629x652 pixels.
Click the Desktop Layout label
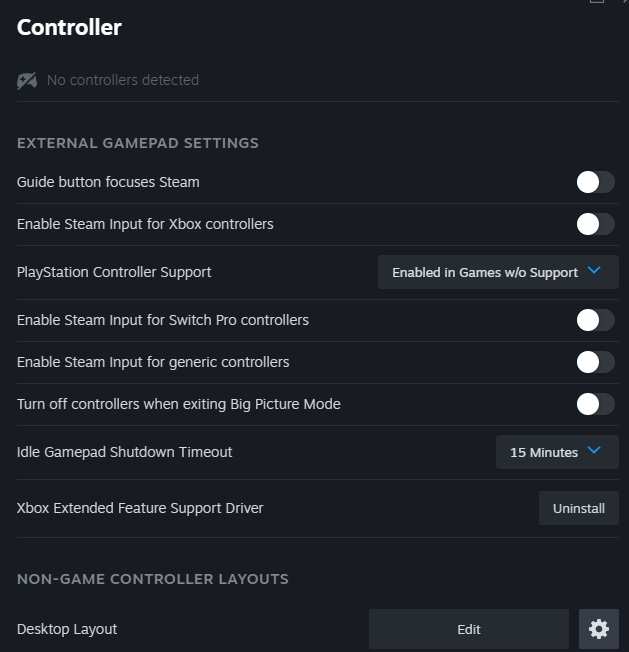67,629
